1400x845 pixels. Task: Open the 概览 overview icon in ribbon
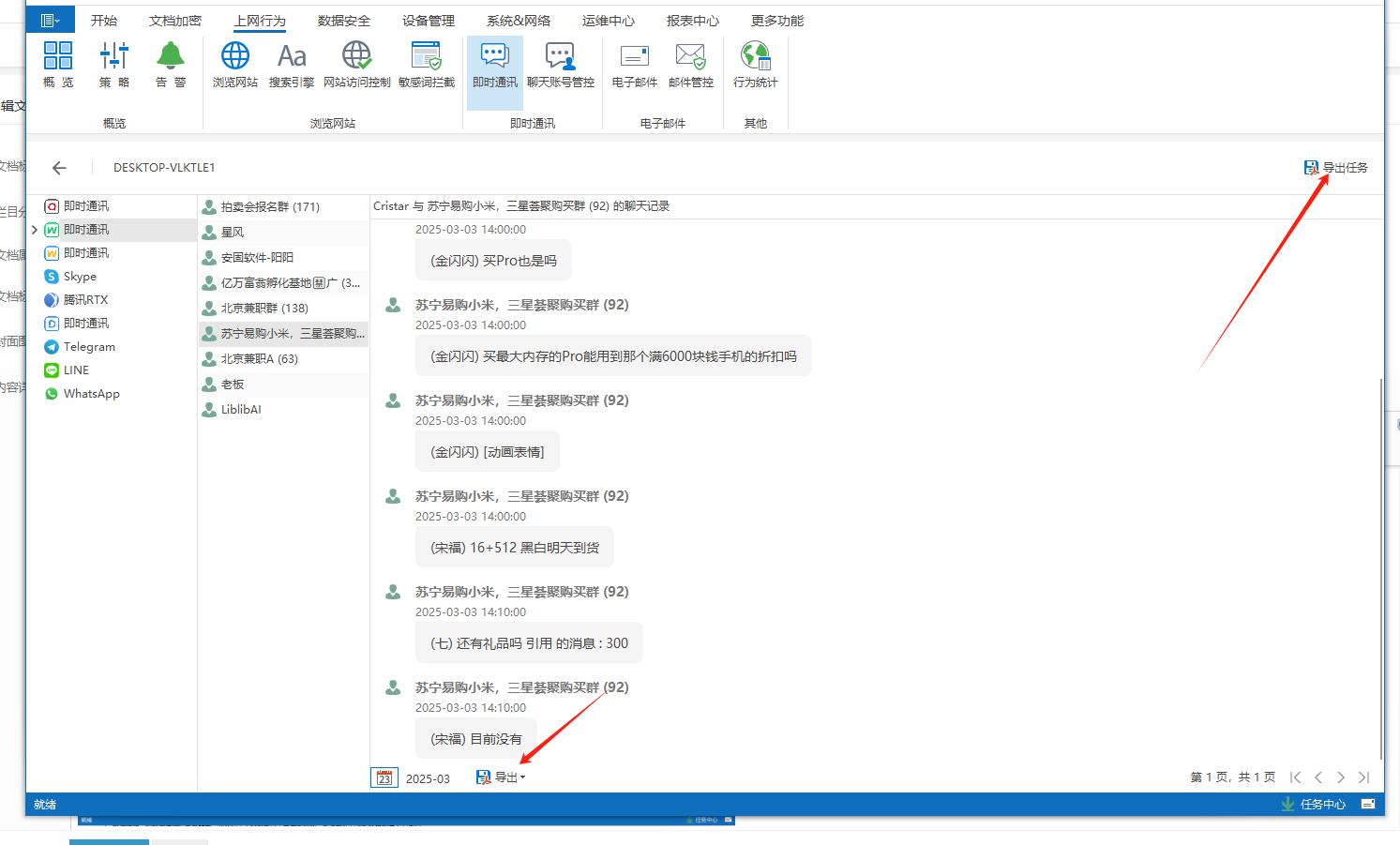pos(58,65)
